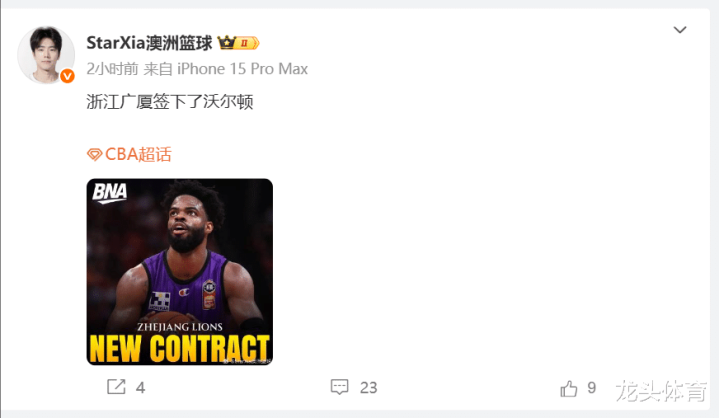Click the 2小时前 timestamp
This screenshot has width=719, height=418.
coord(112,69)
